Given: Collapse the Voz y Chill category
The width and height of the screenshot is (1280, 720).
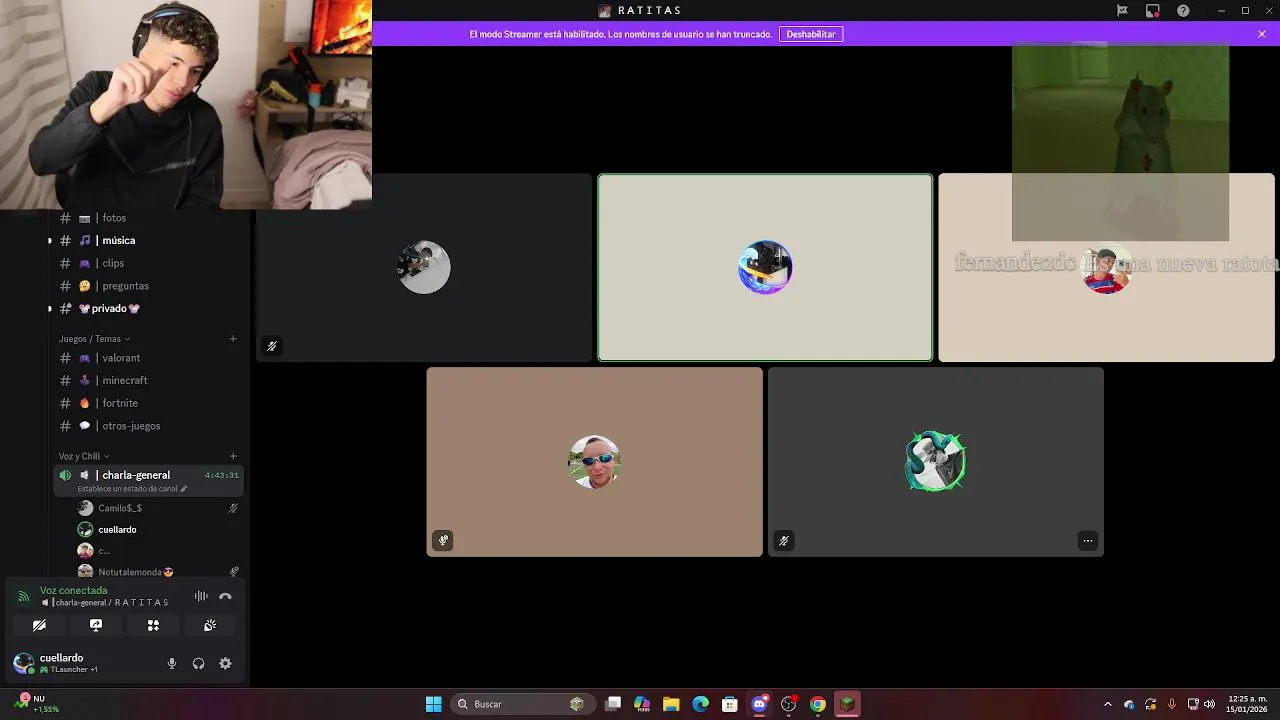Looking at the screenshot, I should [x=84, y=456].
